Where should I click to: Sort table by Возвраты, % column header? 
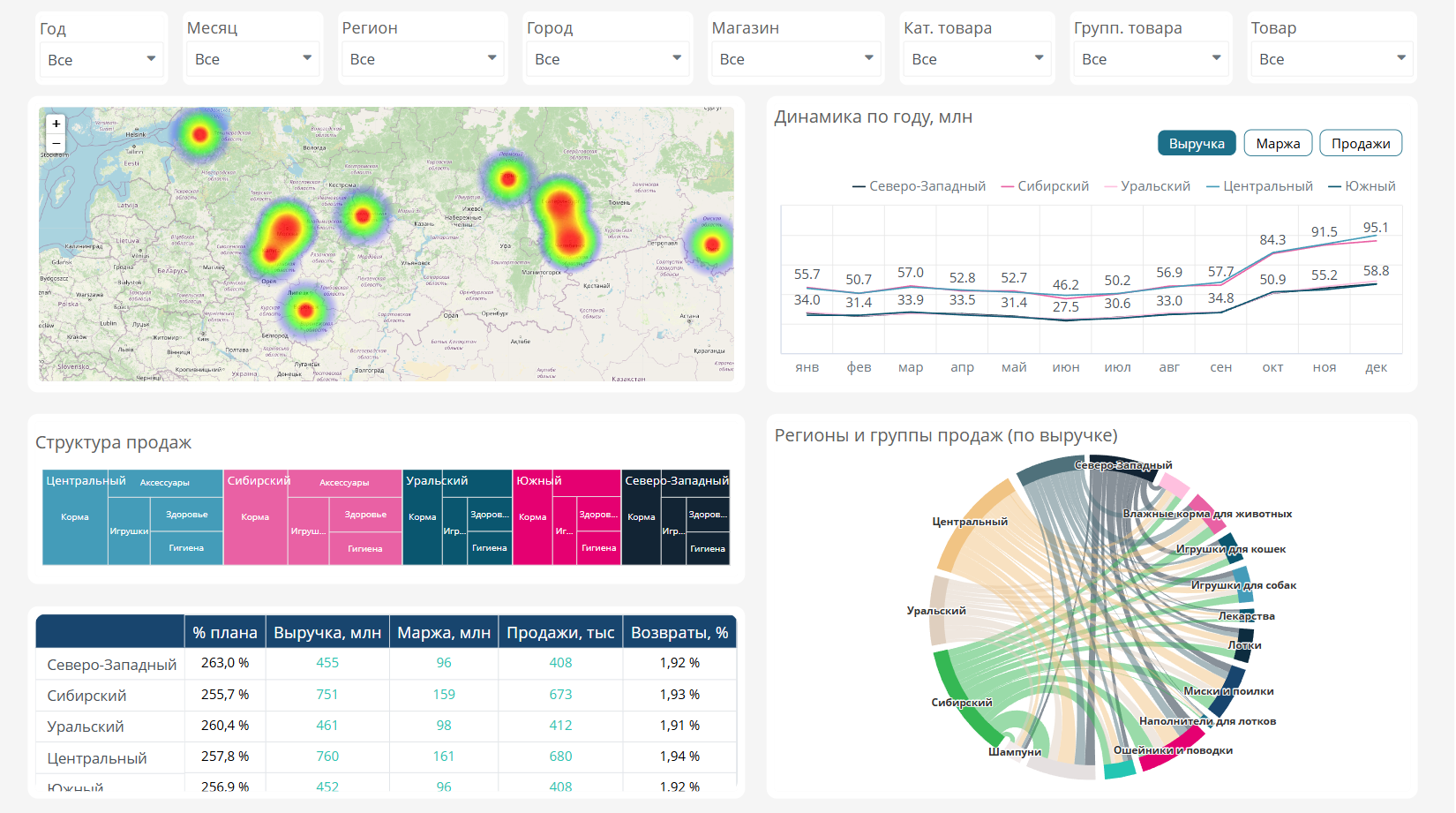(679, 633)
